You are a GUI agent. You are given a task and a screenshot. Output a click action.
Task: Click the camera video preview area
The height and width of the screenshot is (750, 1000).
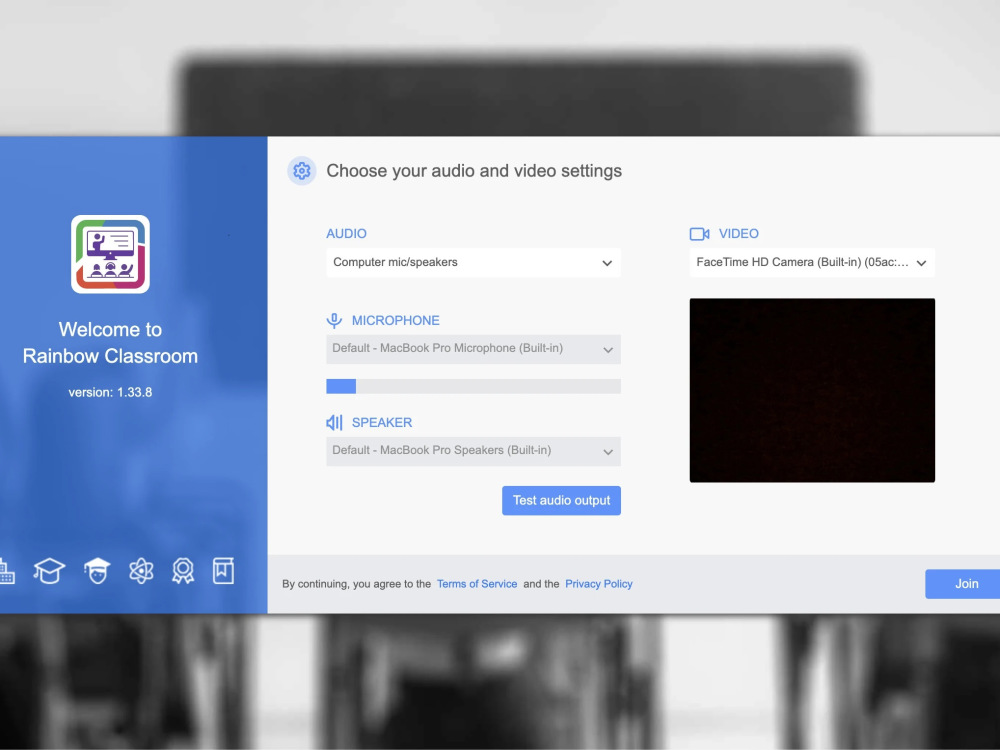point(812,390)
